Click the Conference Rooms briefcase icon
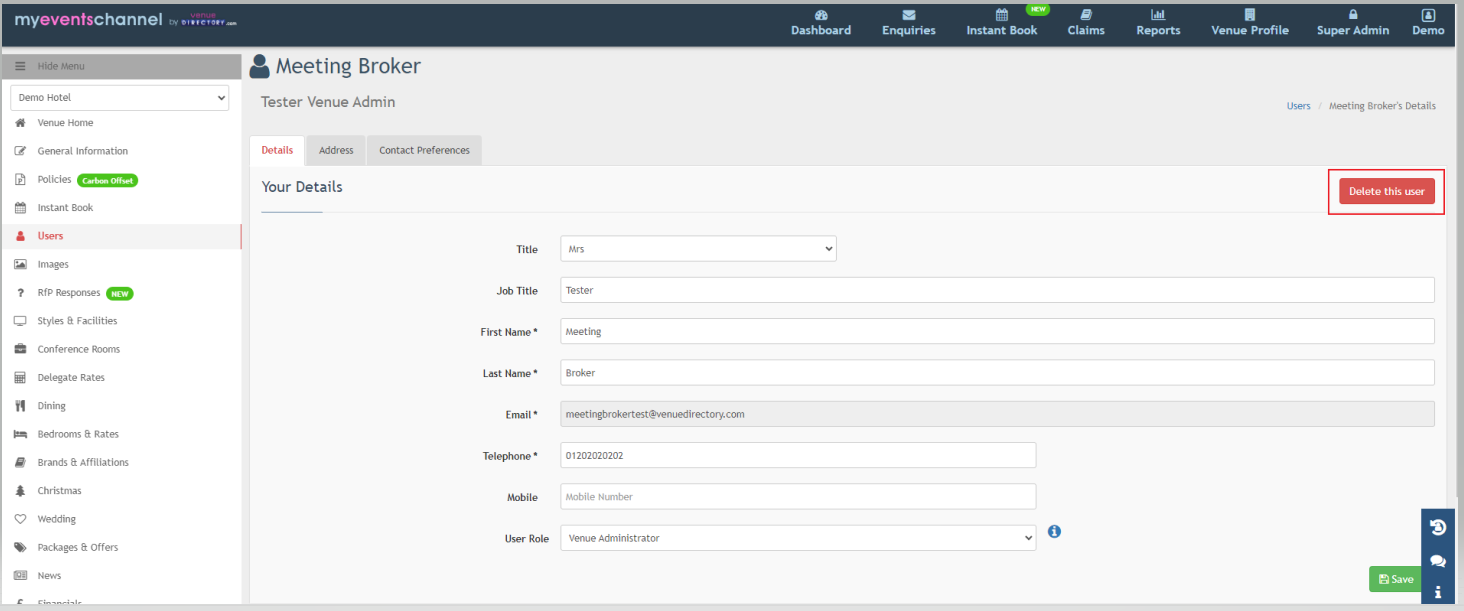 (20, 349)
